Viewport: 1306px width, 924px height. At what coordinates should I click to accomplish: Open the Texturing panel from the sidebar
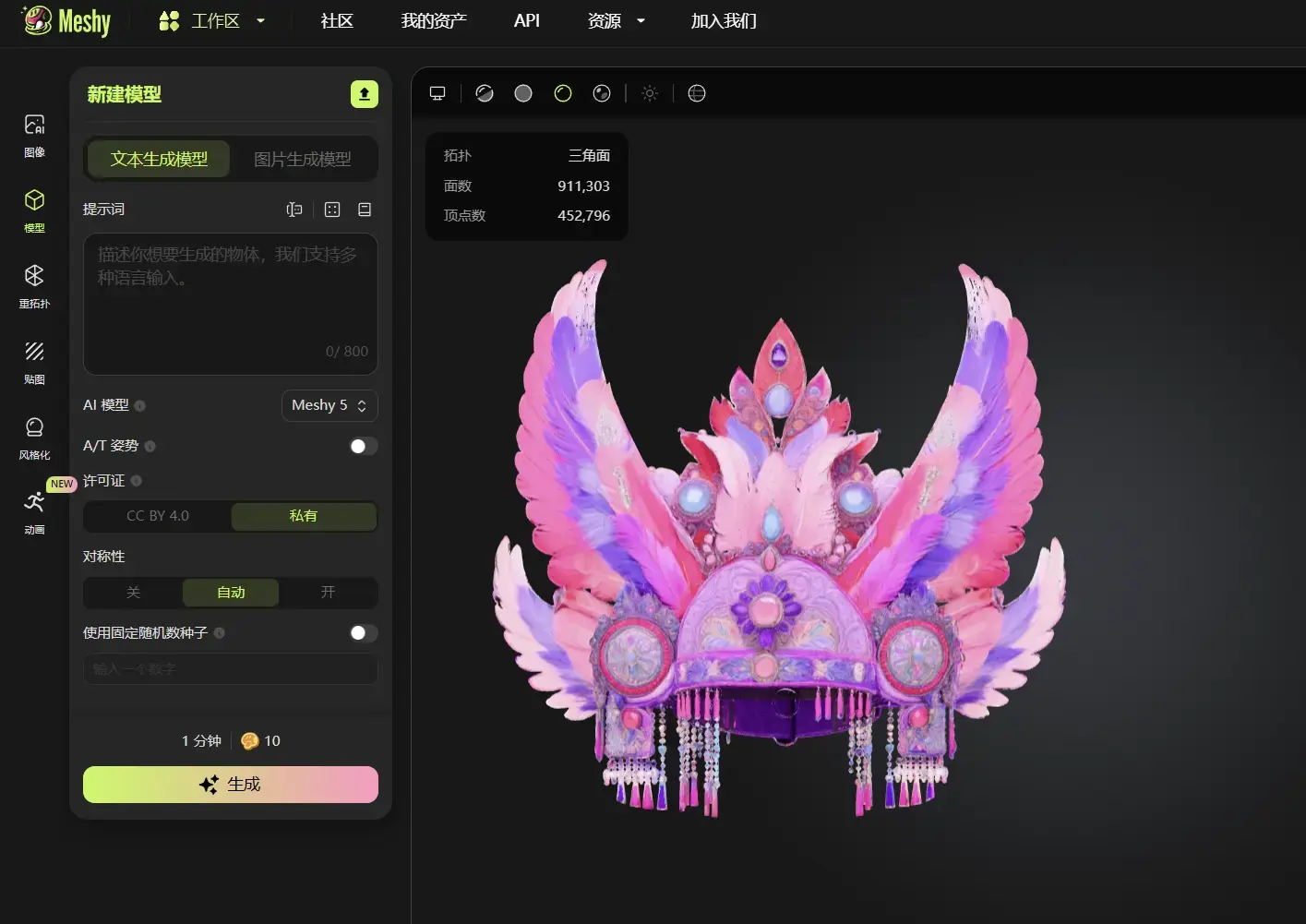(x=34, y=360)
